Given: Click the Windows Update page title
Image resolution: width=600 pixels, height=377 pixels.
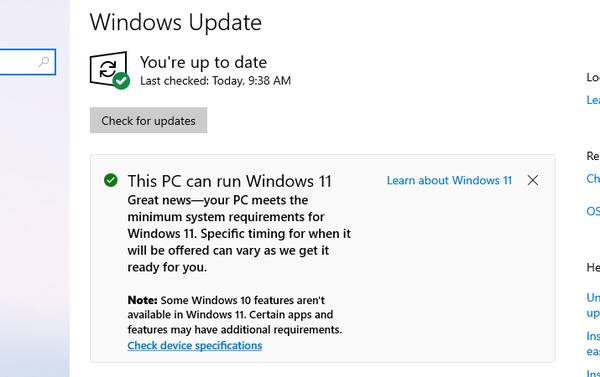Looking at the screenshot, I should (x=176, y=23).
